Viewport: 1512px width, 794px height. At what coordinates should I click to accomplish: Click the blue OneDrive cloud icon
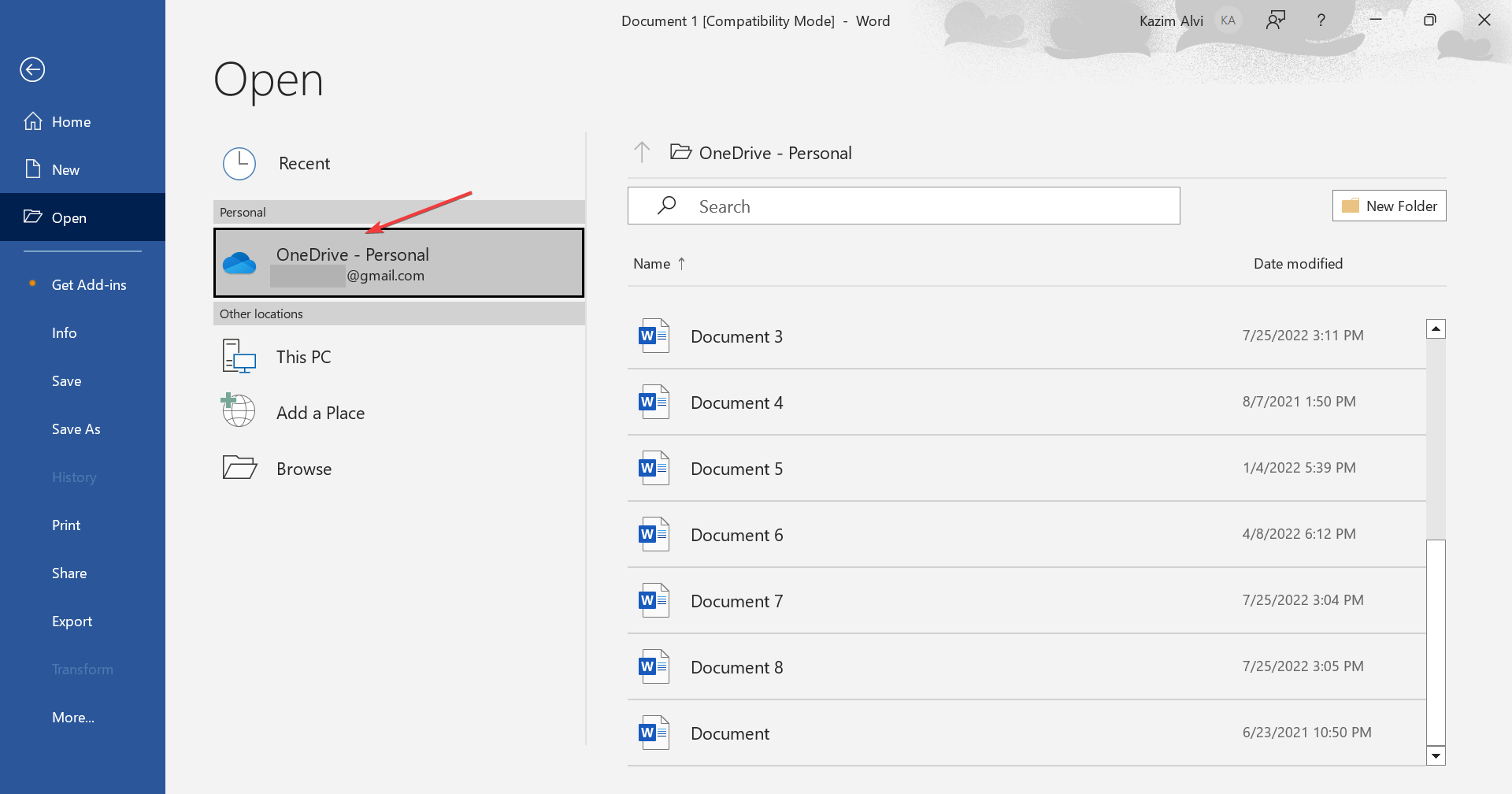[239, 263]
